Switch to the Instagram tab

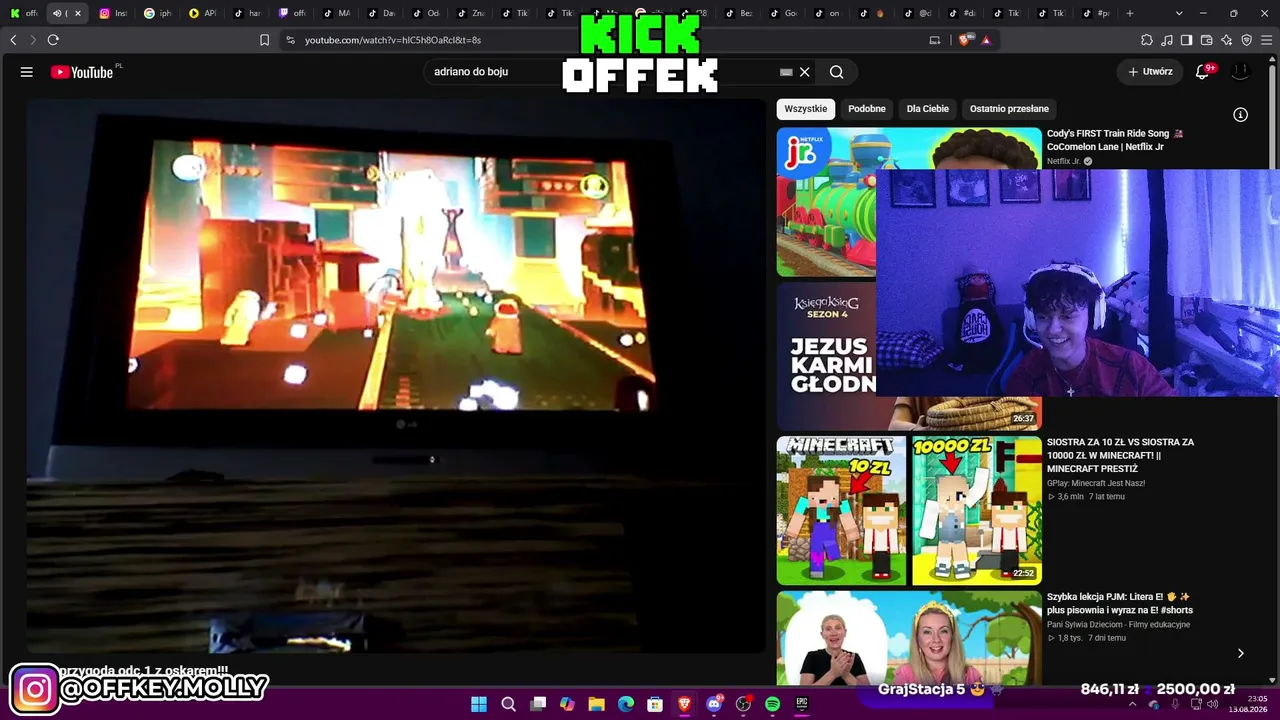pyautogui.click(x=113, y=13)
